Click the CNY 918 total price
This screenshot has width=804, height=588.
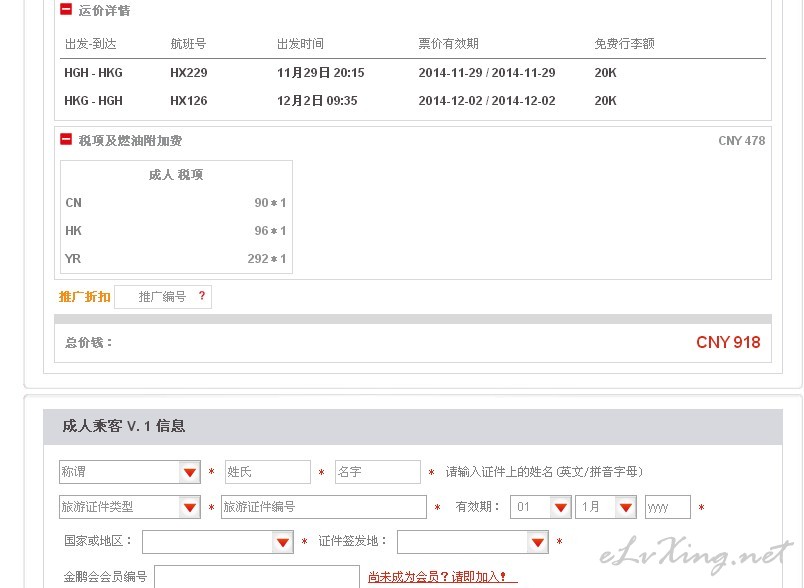tap(728, 343)
